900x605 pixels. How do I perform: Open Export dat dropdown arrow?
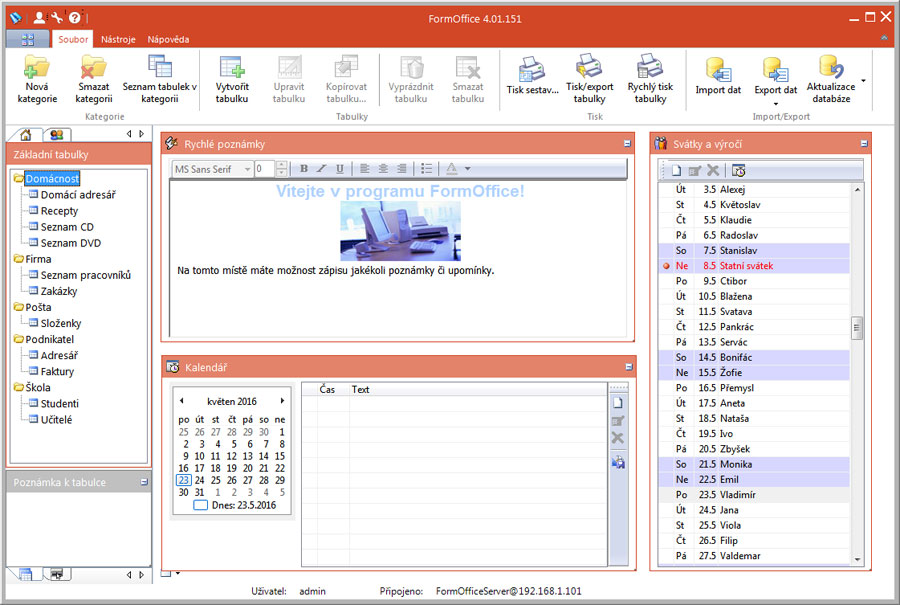[x=775, y=104]
